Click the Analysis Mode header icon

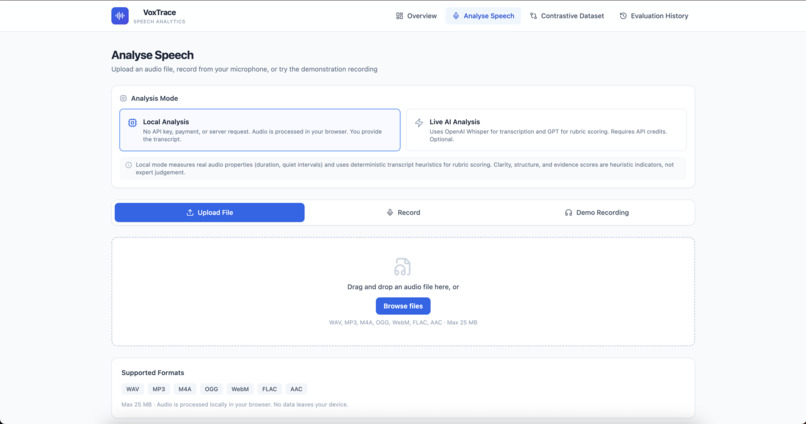coord(123,98)
